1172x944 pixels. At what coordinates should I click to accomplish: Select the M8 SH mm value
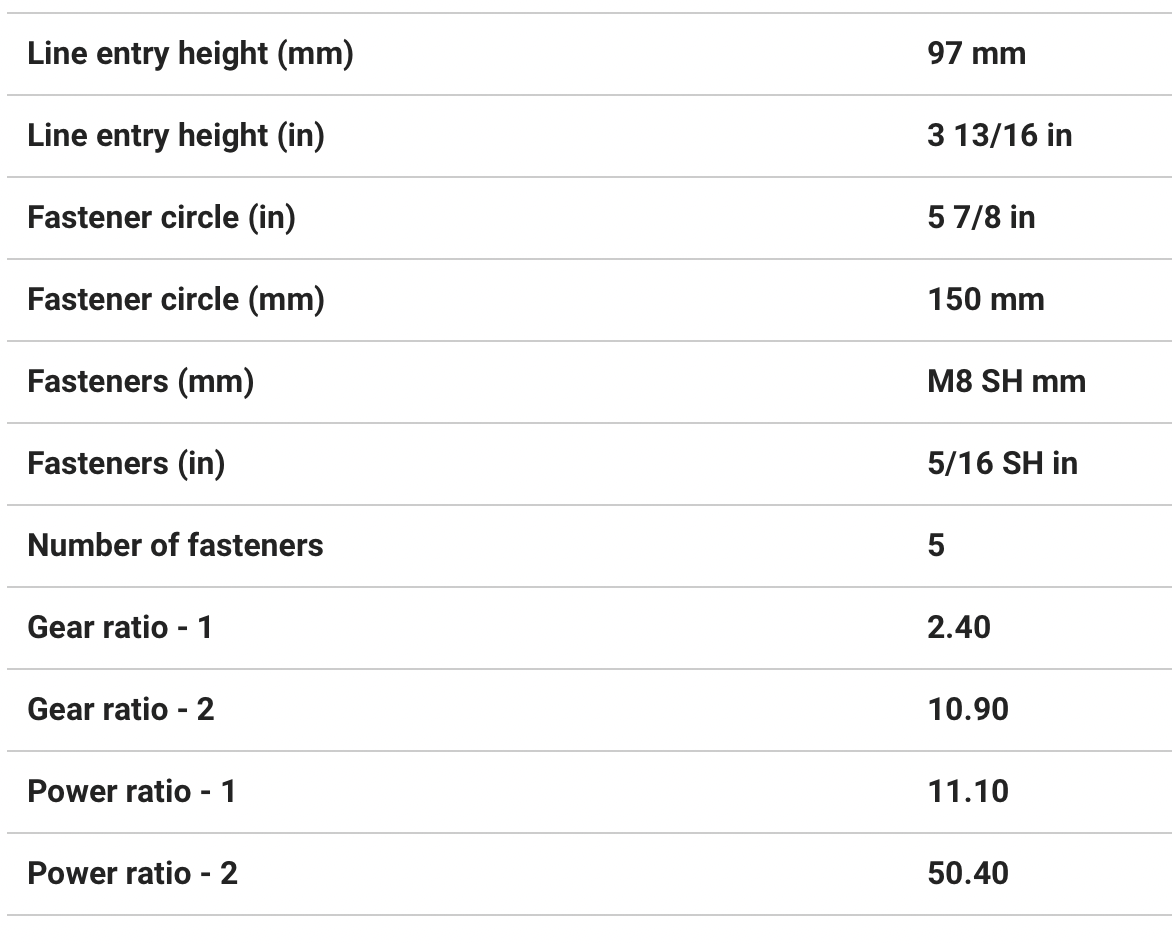point(1006,382)
